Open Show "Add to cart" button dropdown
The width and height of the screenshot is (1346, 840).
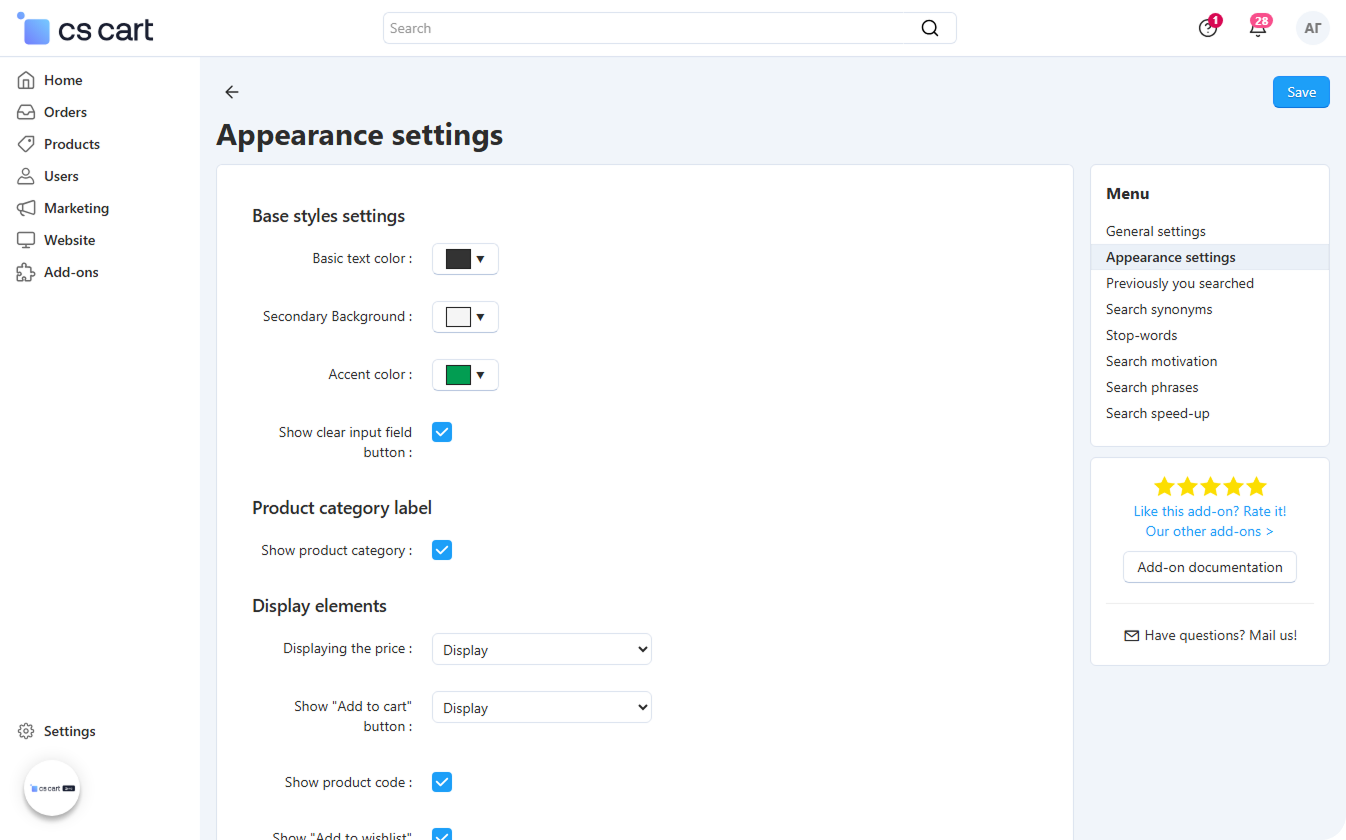click(541, 707)
